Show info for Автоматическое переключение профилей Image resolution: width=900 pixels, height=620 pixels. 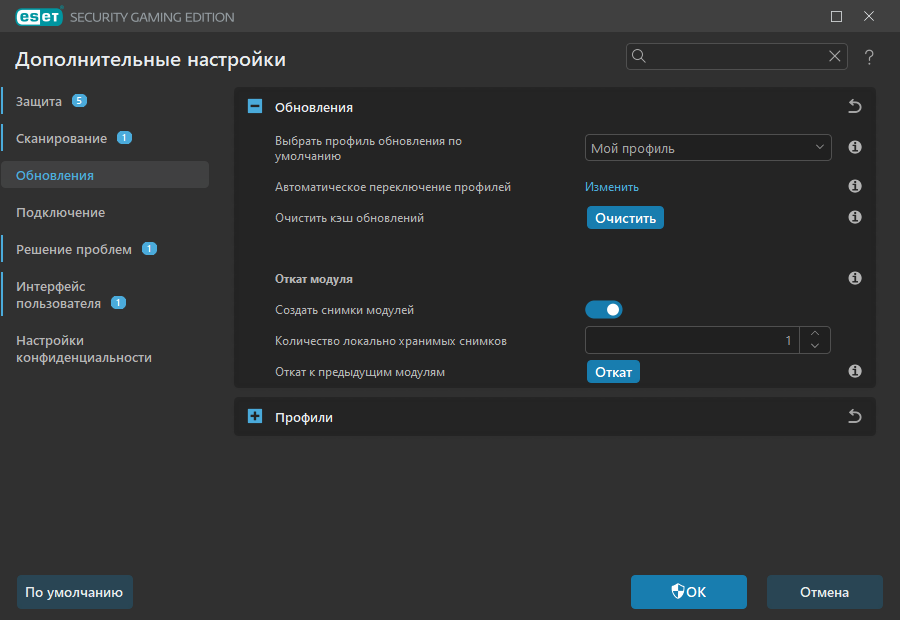pos(855,186)
